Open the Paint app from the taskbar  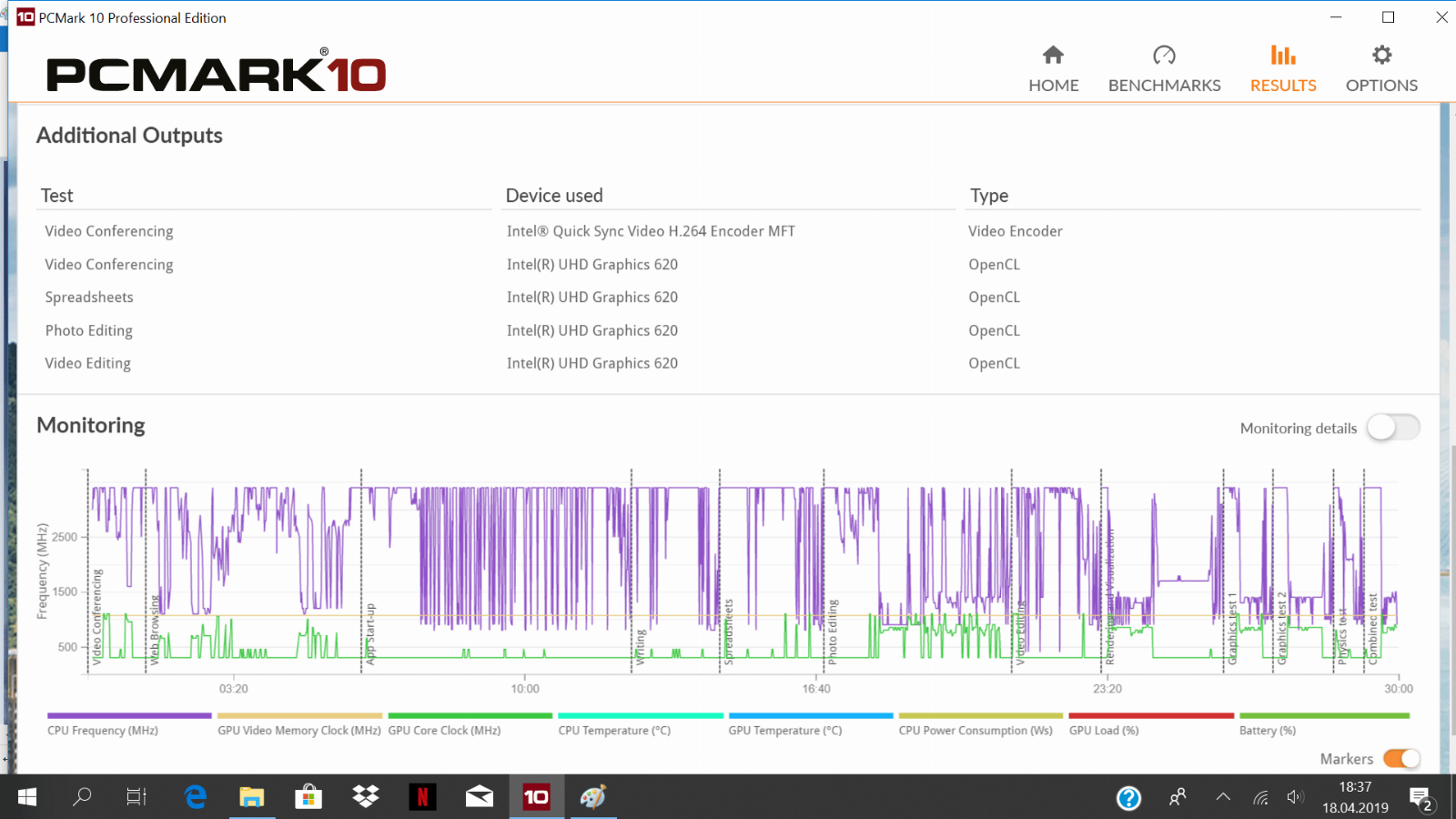coord(593,797)
